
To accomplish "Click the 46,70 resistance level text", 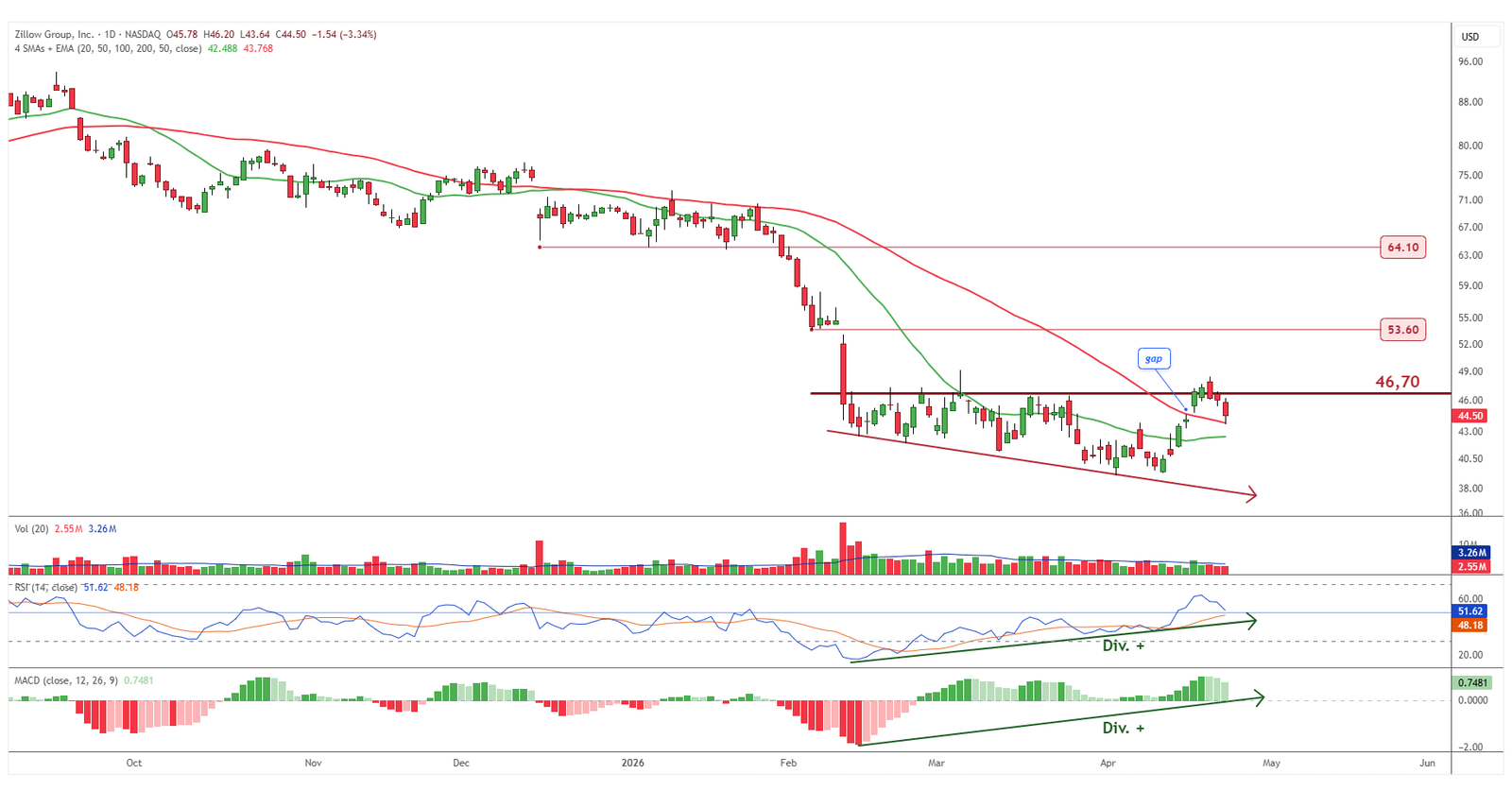I will pos(1397,382).
